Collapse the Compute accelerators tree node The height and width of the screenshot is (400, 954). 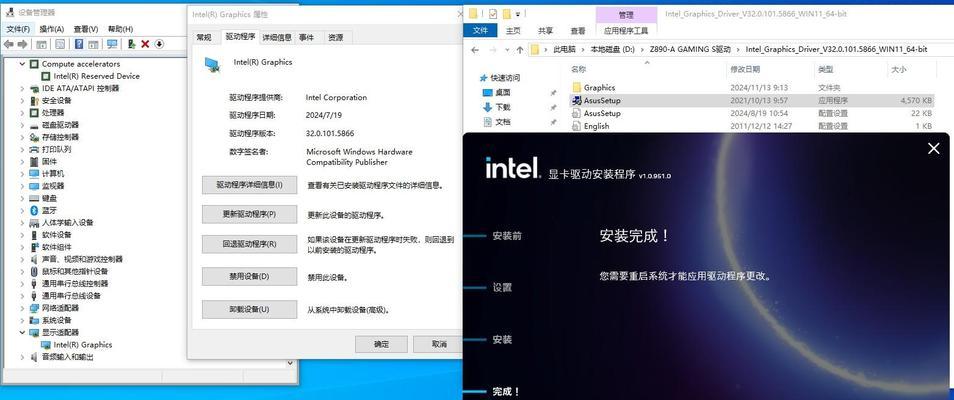click(x=23, y=64)
